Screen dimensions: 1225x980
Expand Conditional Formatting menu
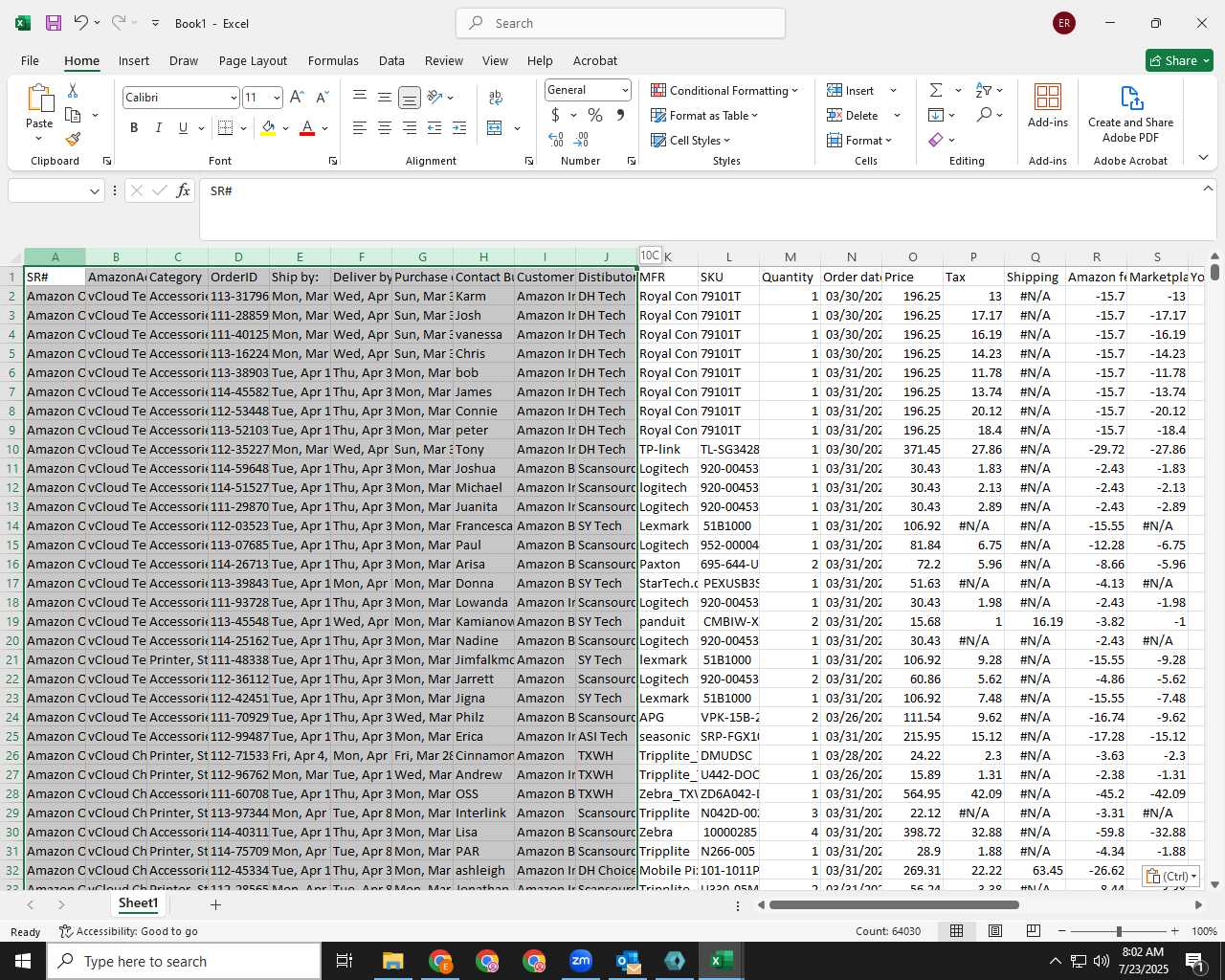tap(724, 90)
